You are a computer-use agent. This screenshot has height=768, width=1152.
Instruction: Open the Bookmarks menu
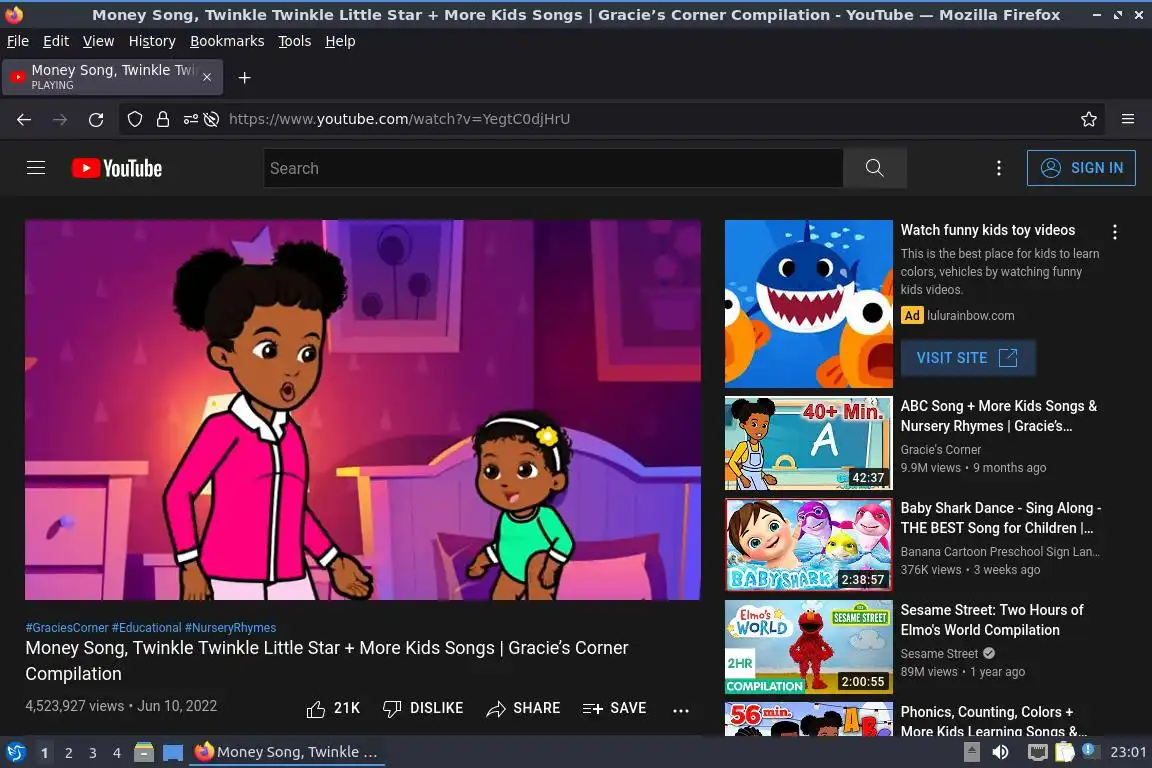[x=227, y=41]
